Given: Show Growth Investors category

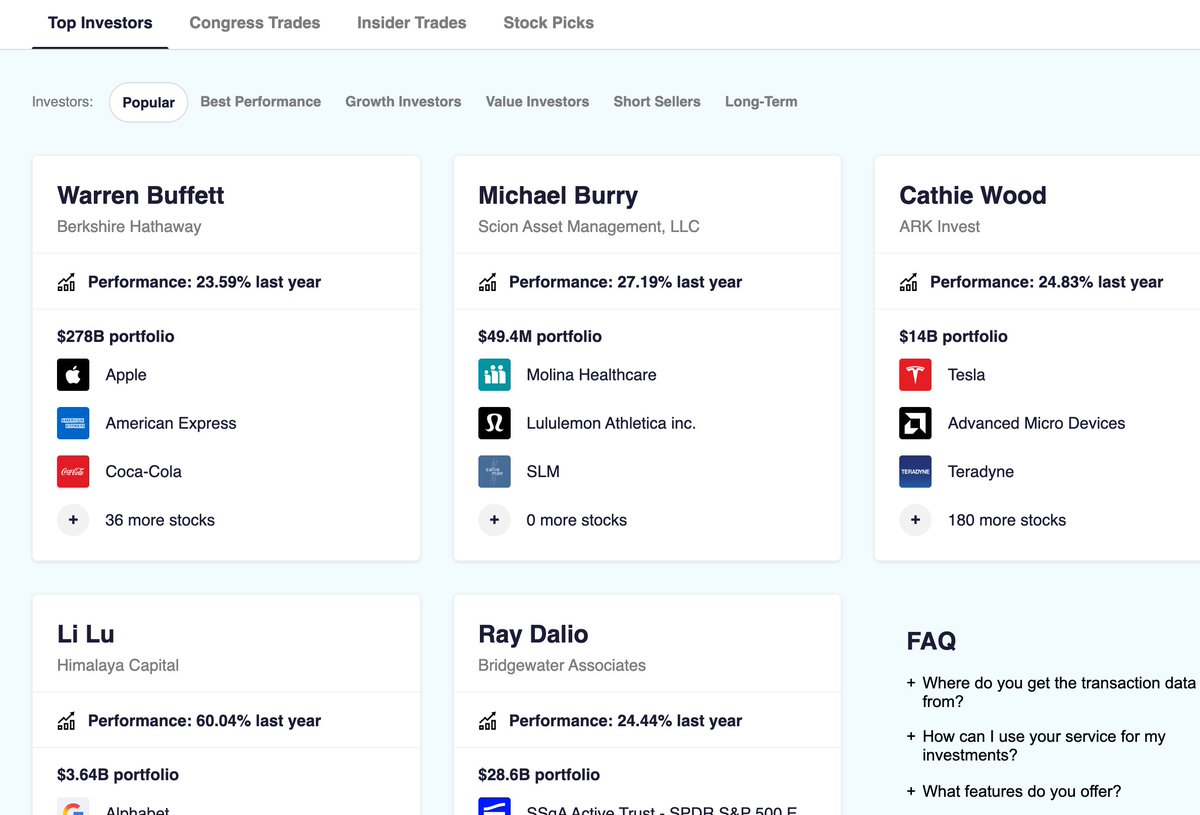Looking at the screenshot, I should [x=403, y=101].
